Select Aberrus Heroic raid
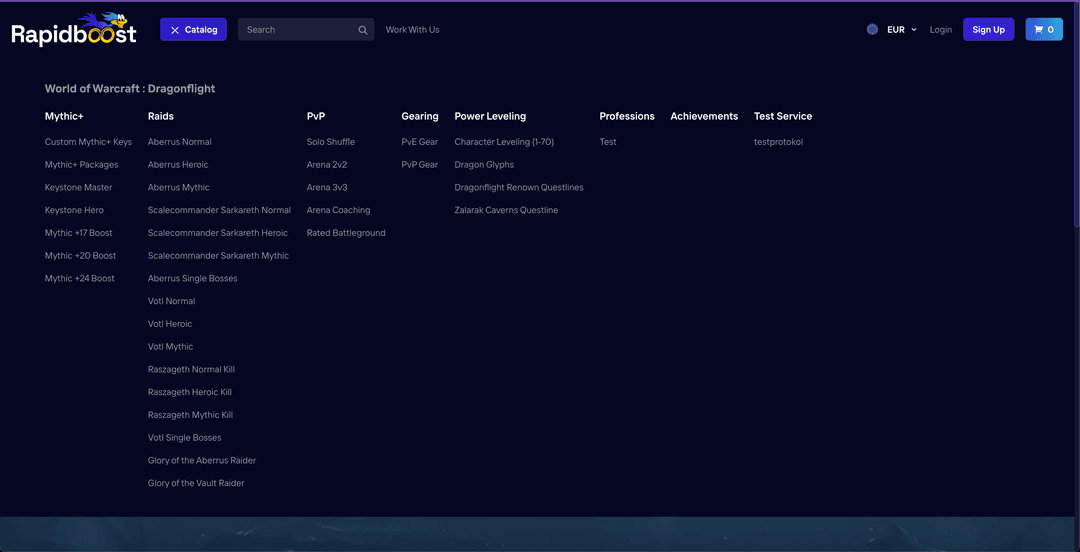The height and width of the screenshot is (552, 1080). coord(178,165)
